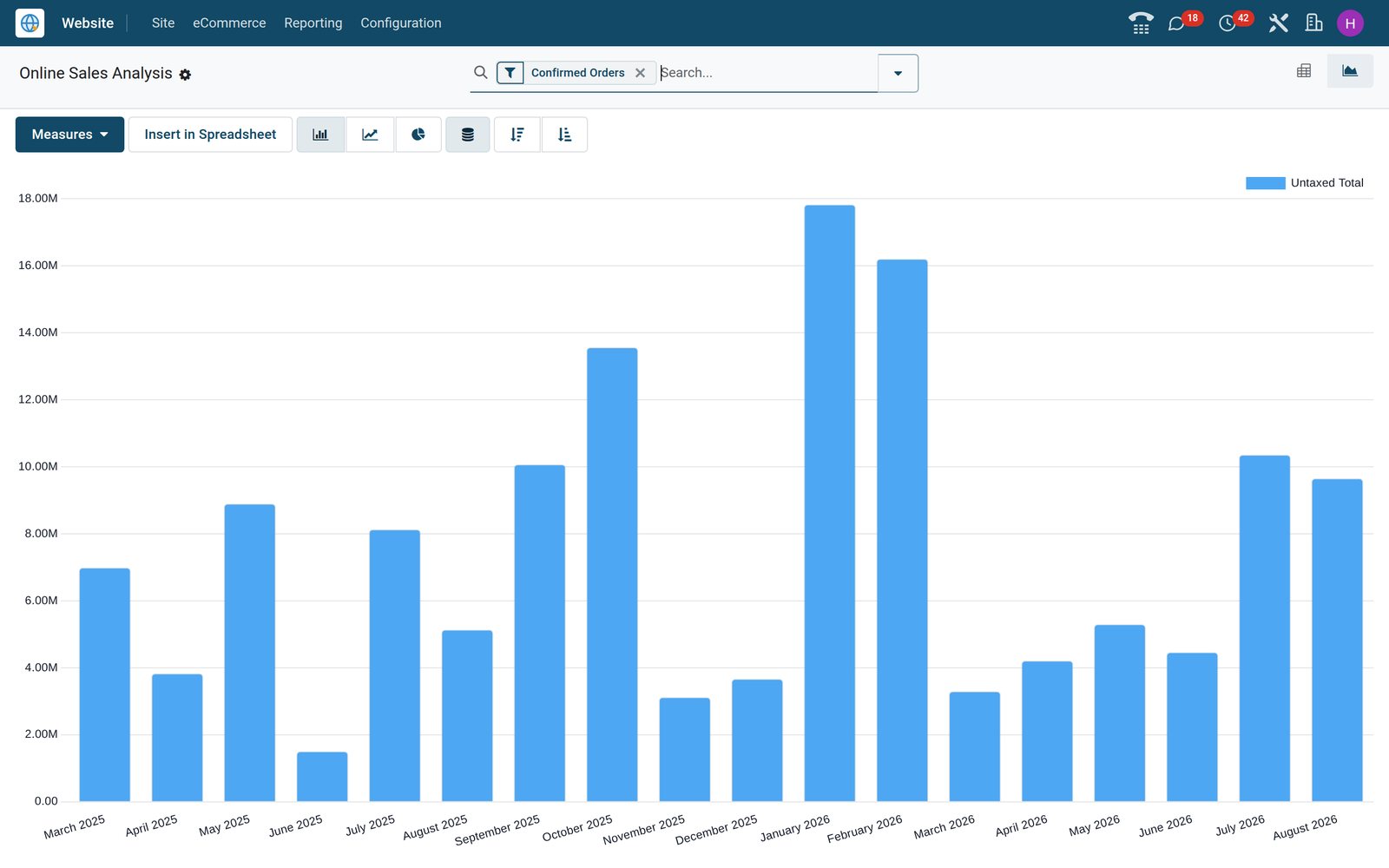The image size is (1389, 868).
Task: Click the October 2025 bar
Action: click(612, 575)
